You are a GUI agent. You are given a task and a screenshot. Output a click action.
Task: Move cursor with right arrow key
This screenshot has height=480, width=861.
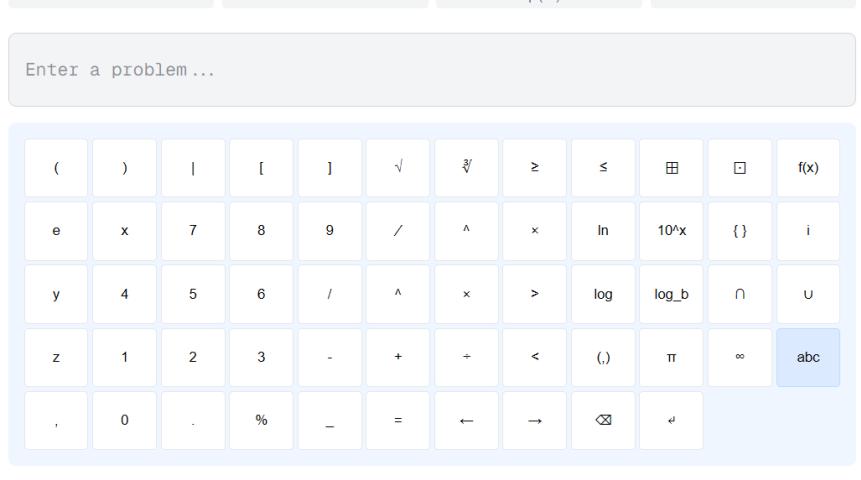[x=534, y=420]
